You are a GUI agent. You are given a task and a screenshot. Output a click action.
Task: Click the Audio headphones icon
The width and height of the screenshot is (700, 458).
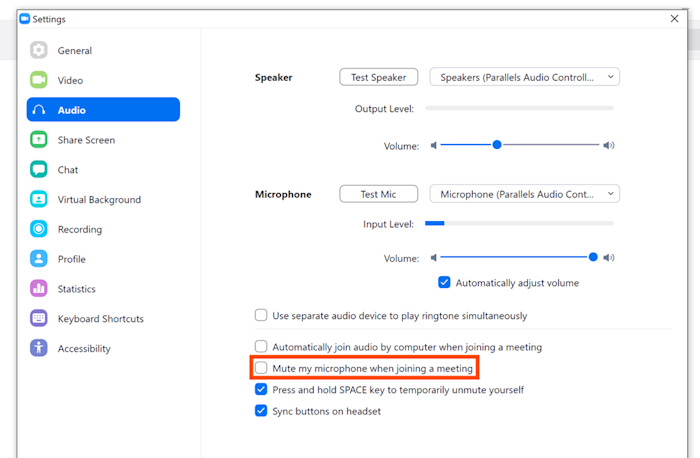39,110
